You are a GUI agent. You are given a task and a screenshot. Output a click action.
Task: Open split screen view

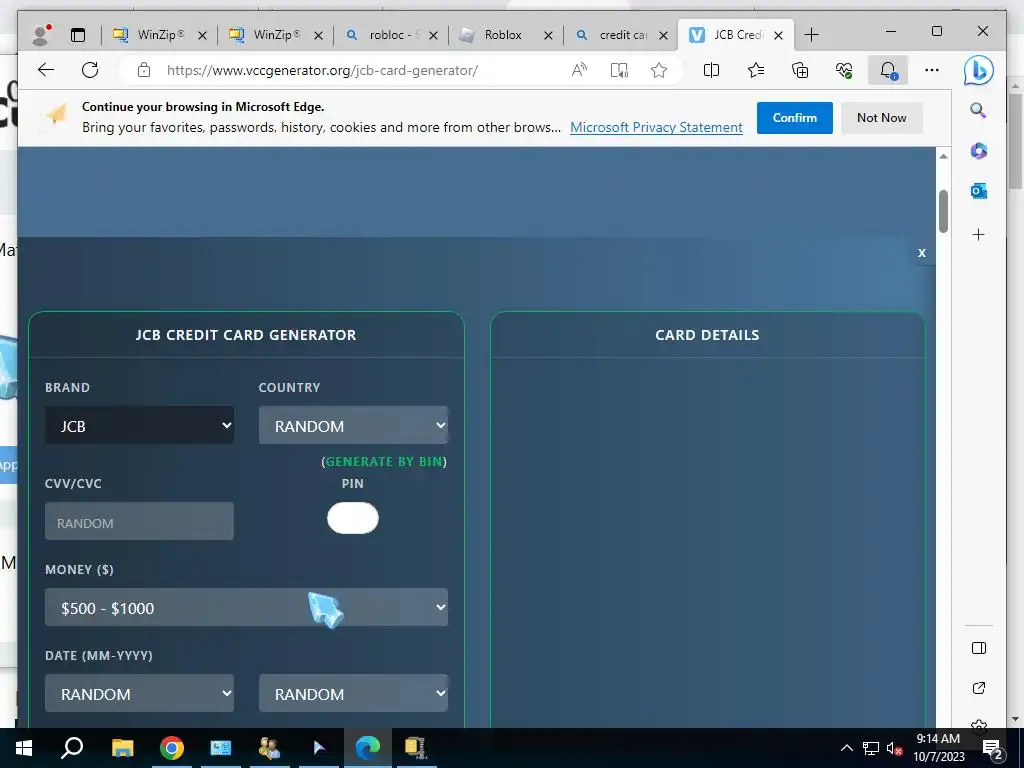pos(711,70)
